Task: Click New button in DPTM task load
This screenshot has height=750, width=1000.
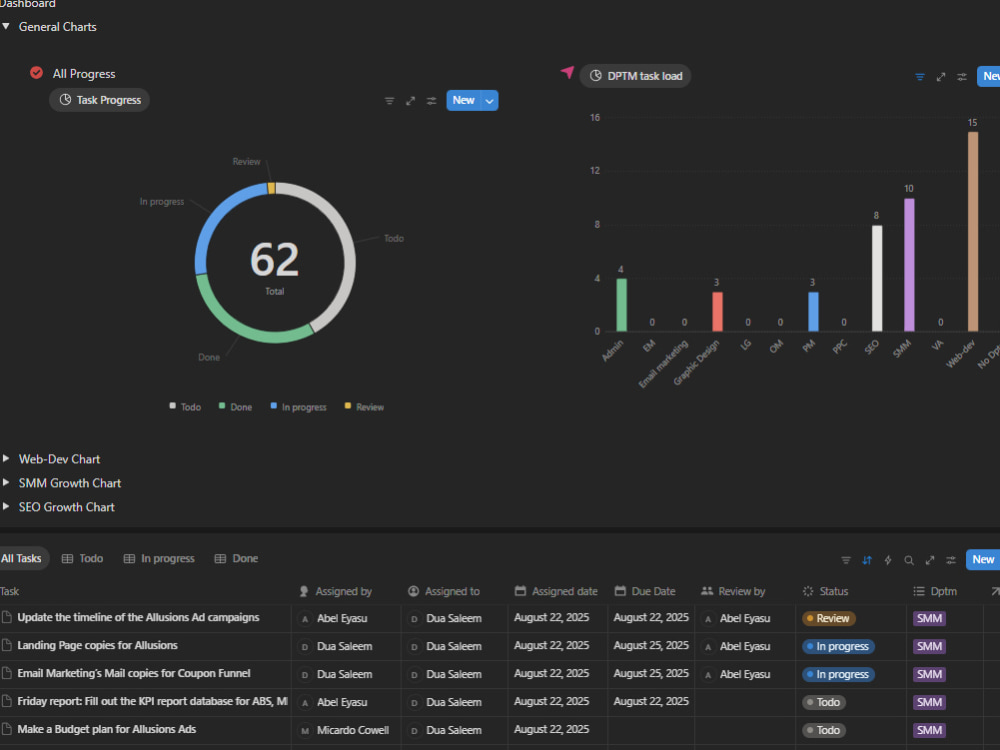Action: (x=989, y=76)
